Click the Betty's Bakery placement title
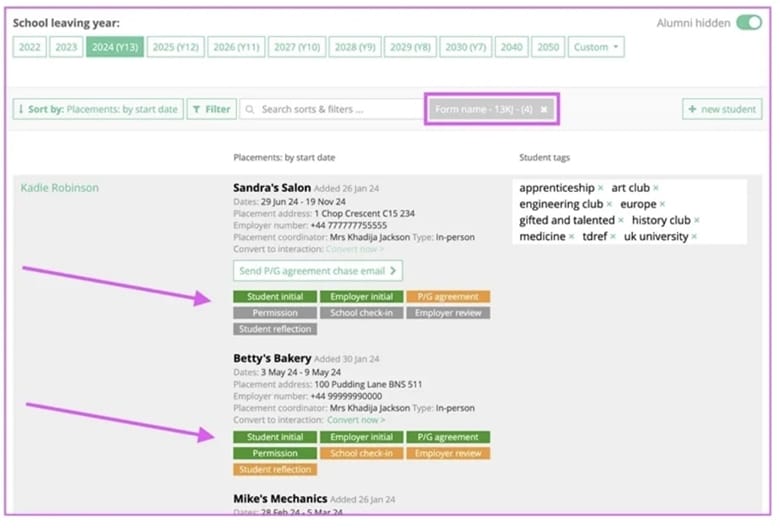The width and height of the screenshot is (780, 530). pyautogui.click(x=272, y=358)
